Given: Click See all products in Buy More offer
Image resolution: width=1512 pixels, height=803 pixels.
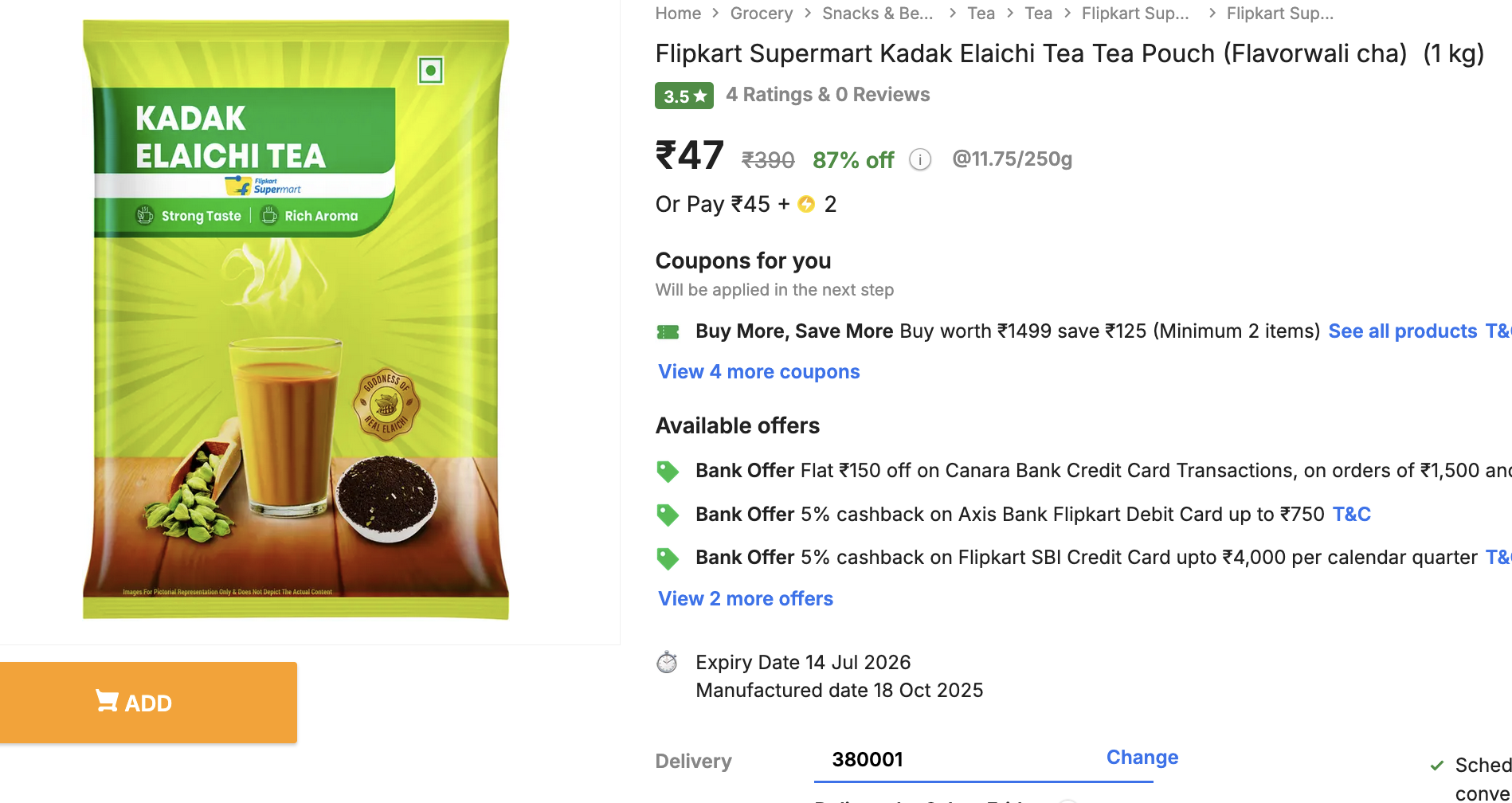Looking at the screenshot, I should point(1403,331).
